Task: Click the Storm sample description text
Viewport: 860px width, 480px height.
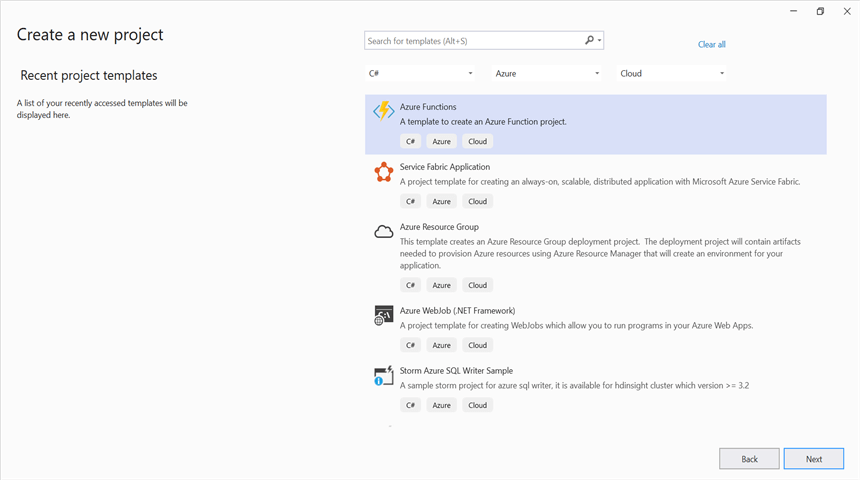Action: (574, 386)
